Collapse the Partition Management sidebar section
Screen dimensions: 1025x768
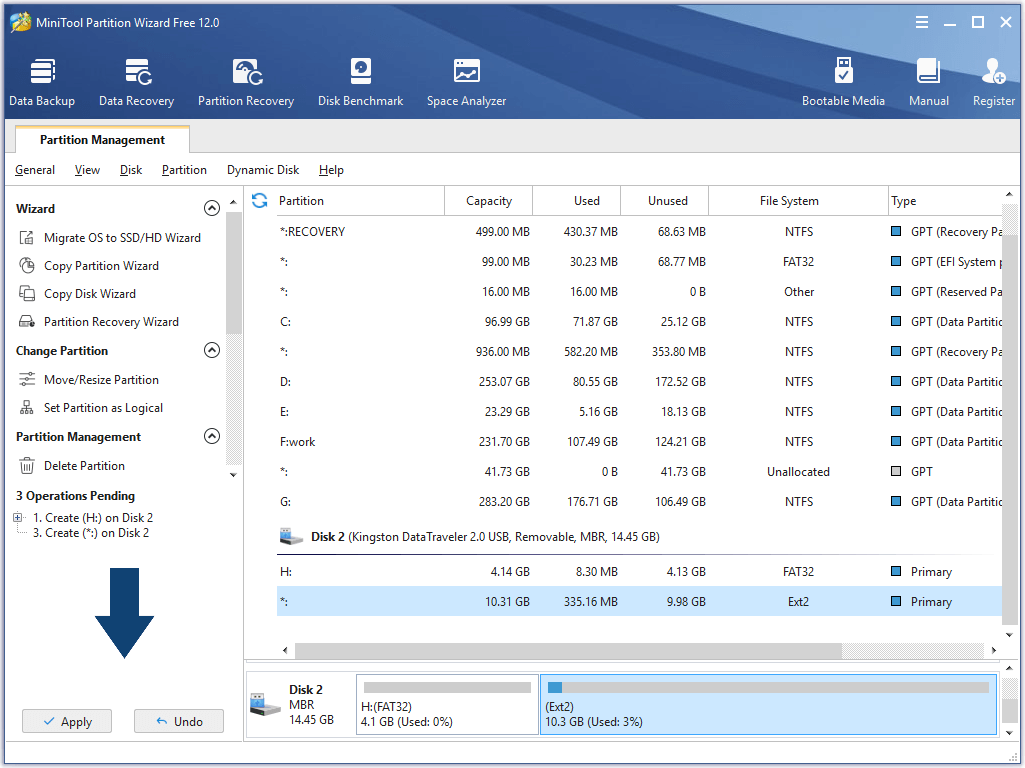click(x=212, y=436)
